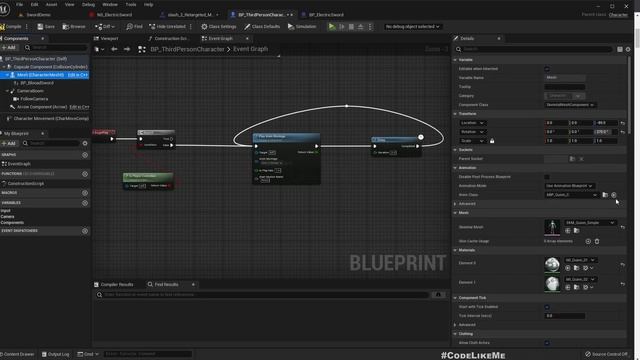This screenshot has width=640, height=360.
Task: Open Class Settings
Action: 219,27
